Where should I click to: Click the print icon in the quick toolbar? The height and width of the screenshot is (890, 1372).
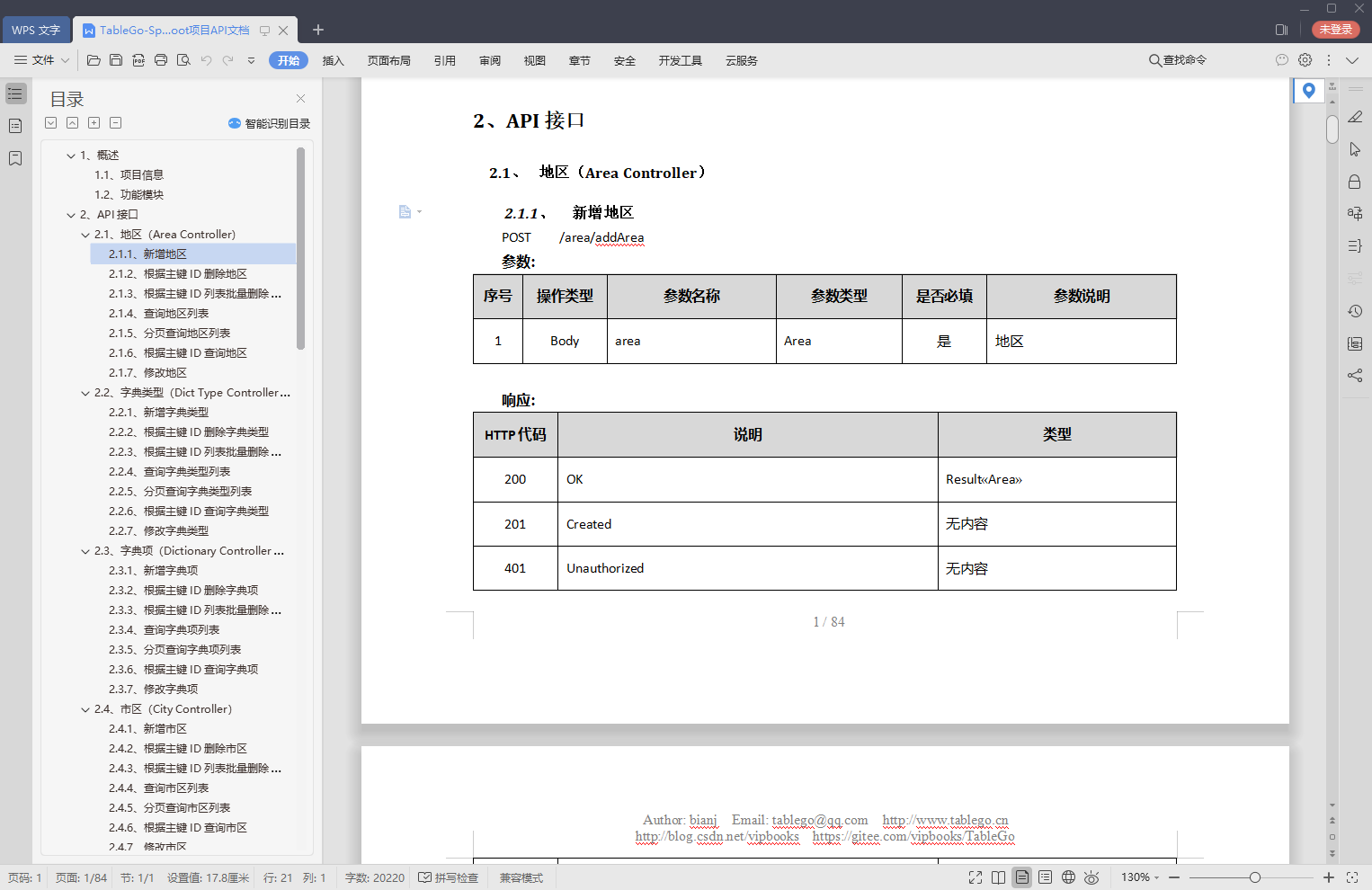[161, 60]
